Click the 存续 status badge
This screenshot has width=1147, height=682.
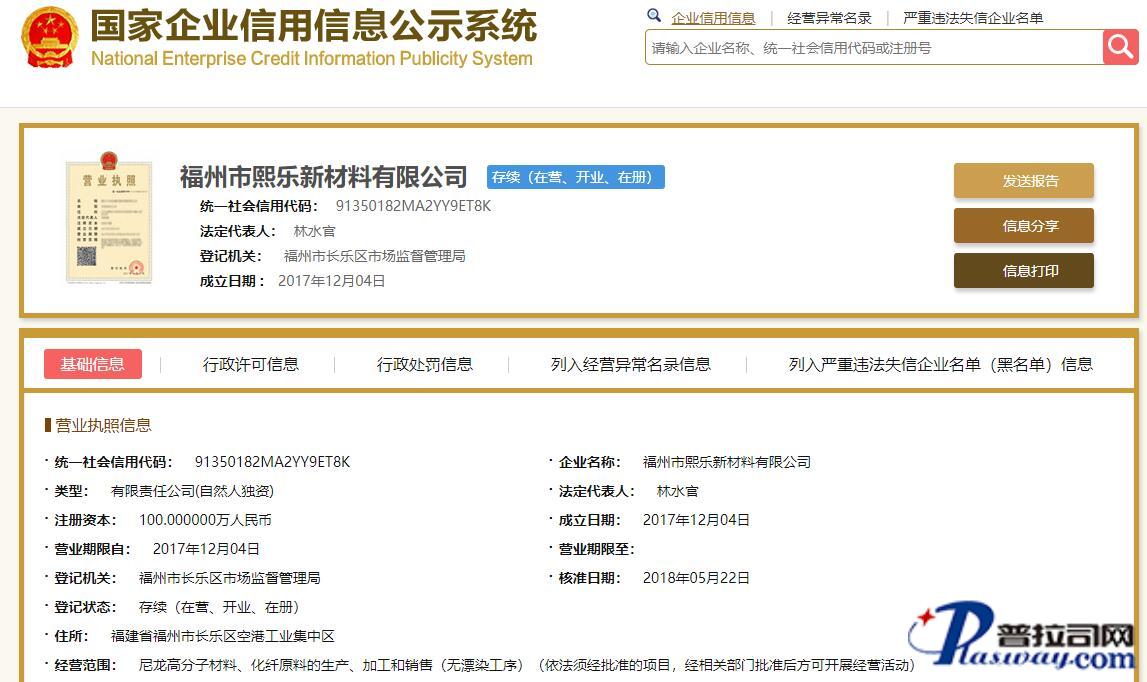(575, 177)
